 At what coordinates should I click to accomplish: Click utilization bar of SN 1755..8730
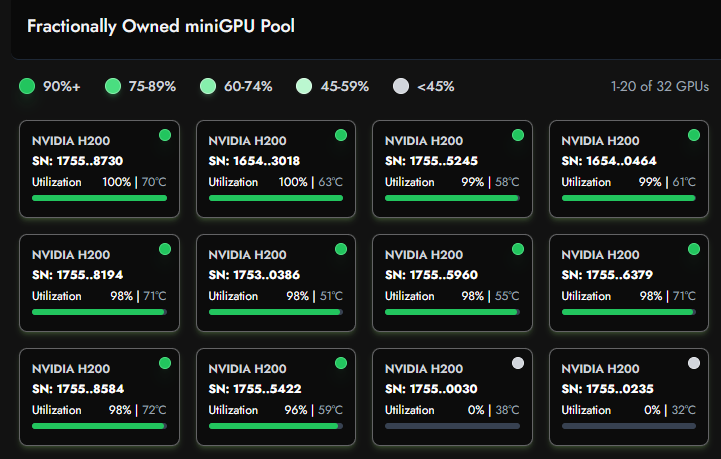(99, 198)
